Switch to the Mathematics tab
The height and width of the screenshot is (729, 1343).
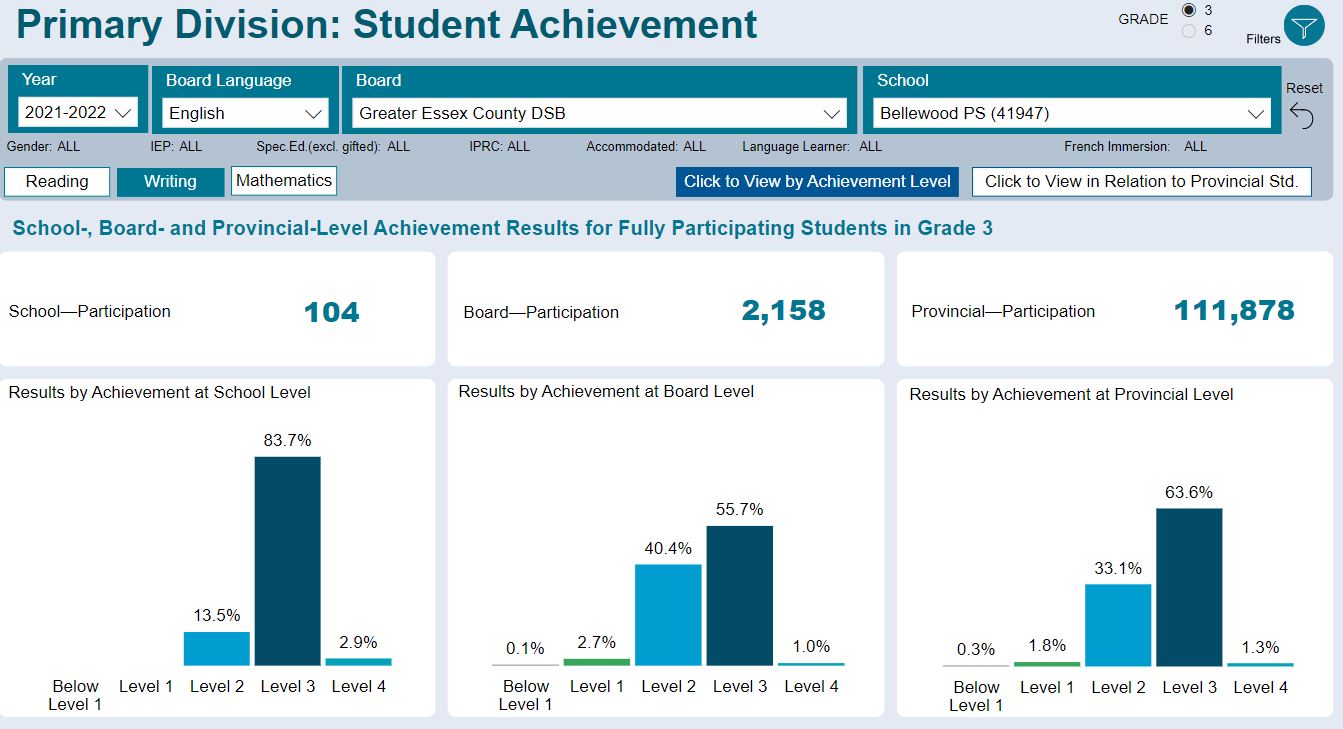[284, 180]
